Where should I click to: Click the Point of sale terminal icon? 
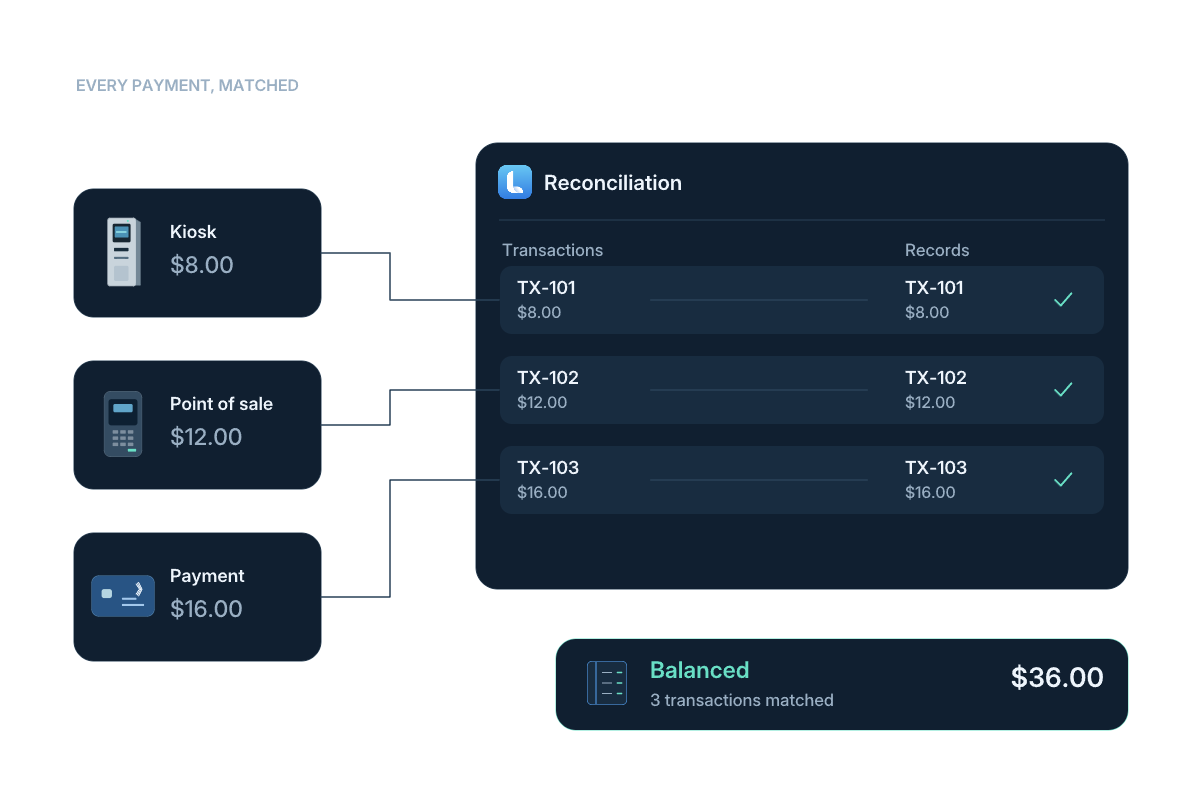pyautogui.click(x=123, y=424)
